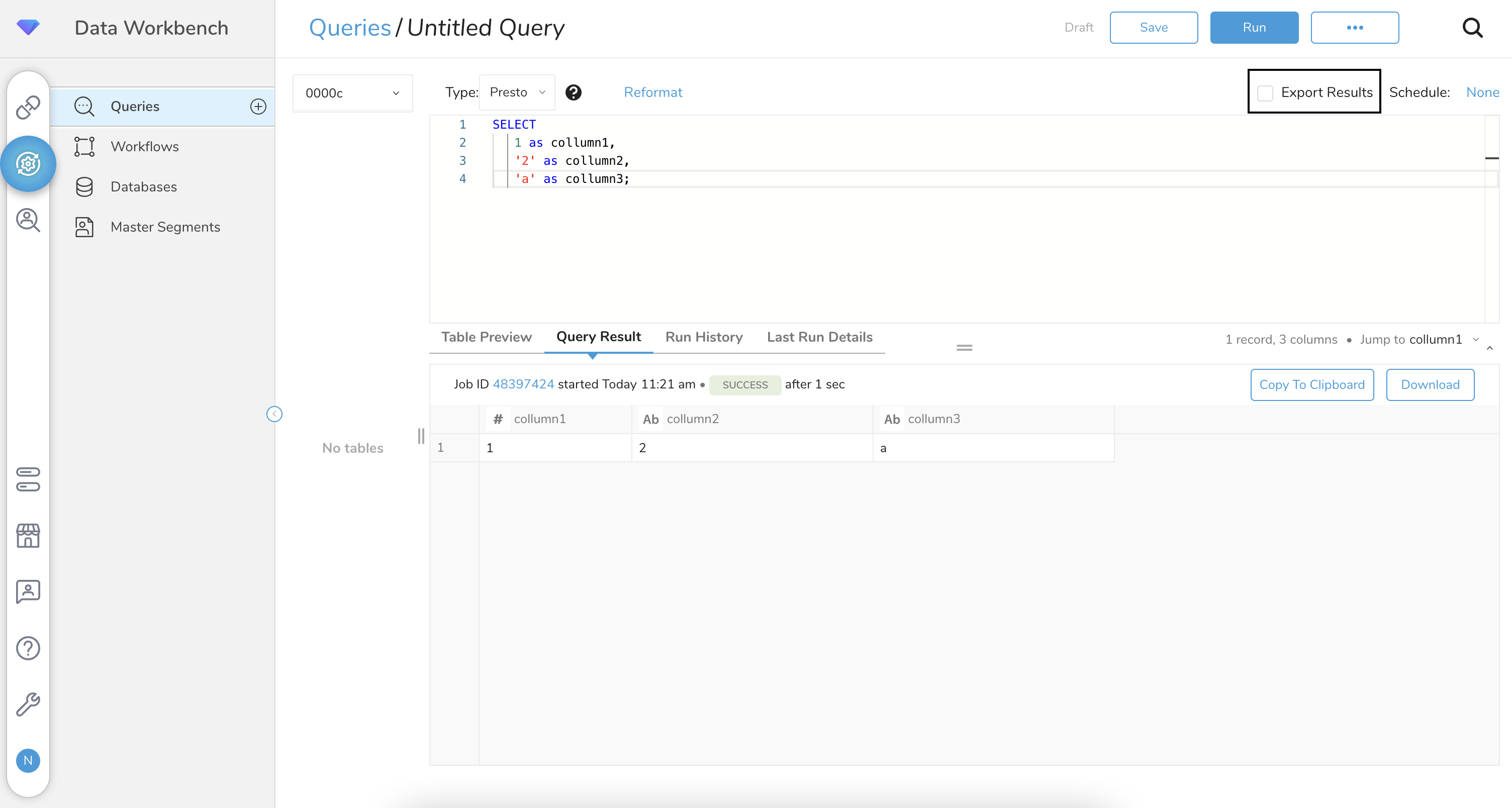Click the storefront marketplace sidebar icon

pos(28,535)
